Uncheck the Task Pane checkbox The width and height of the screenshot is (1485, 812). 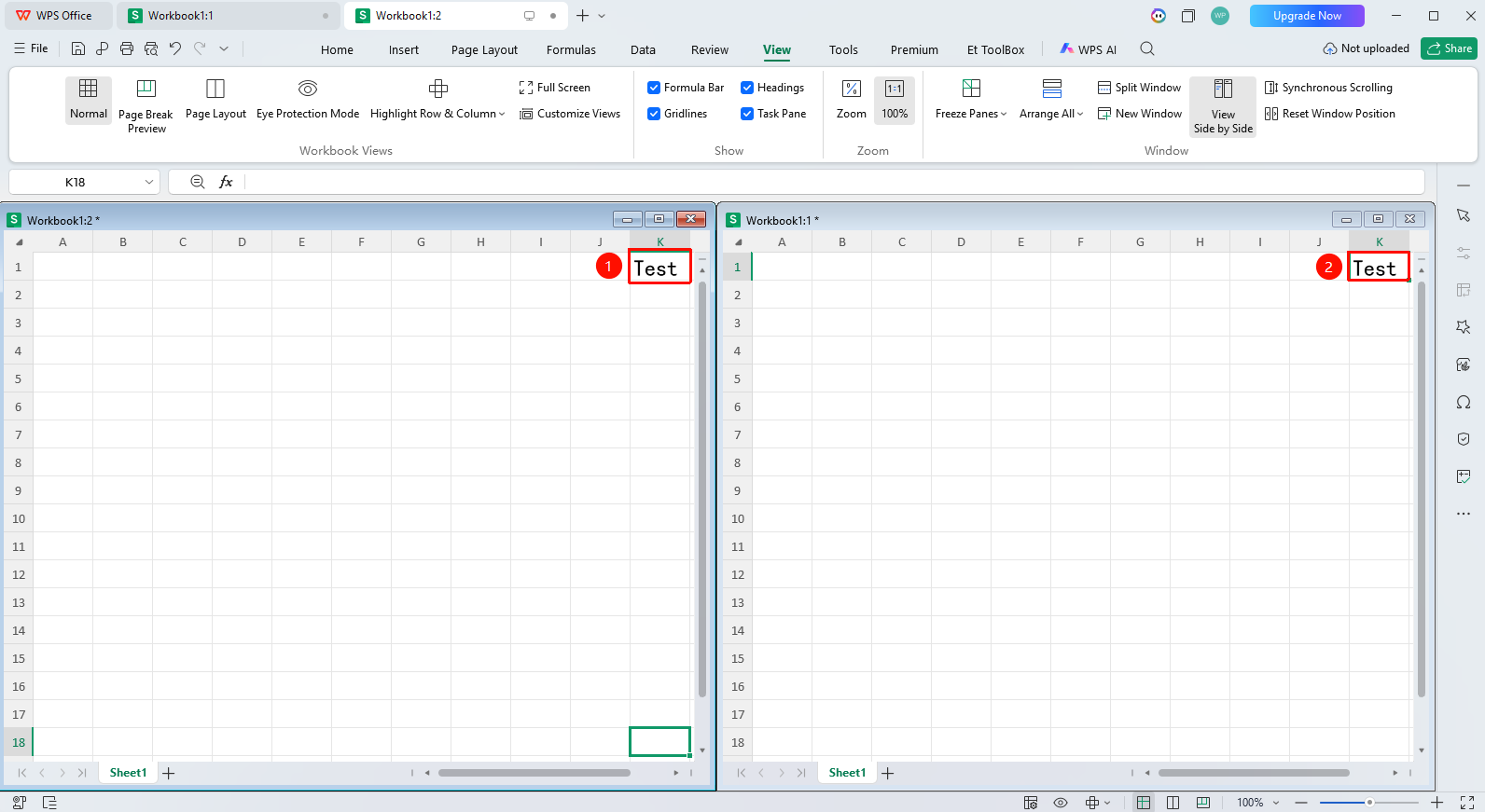point(747,114)
